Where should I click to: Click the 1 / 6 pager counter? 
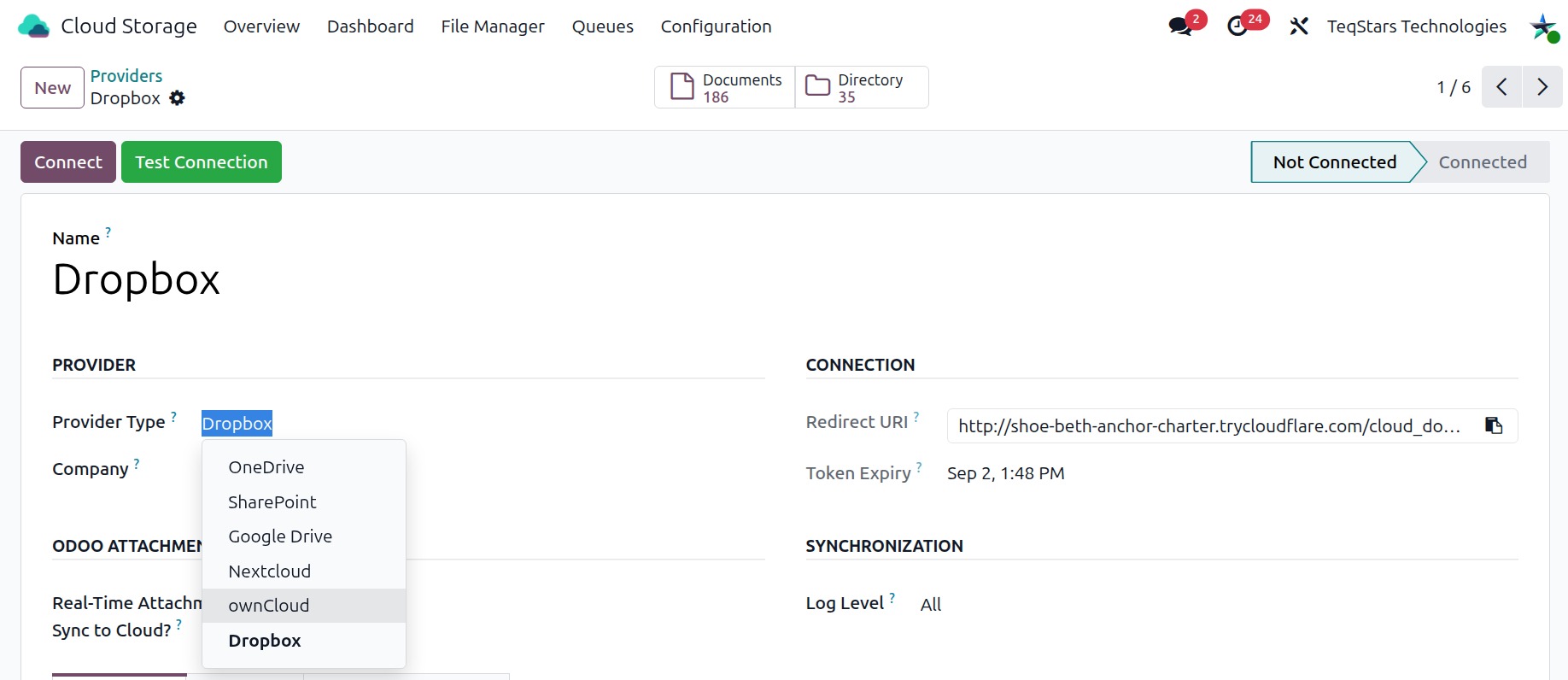tap(1454, 87)
